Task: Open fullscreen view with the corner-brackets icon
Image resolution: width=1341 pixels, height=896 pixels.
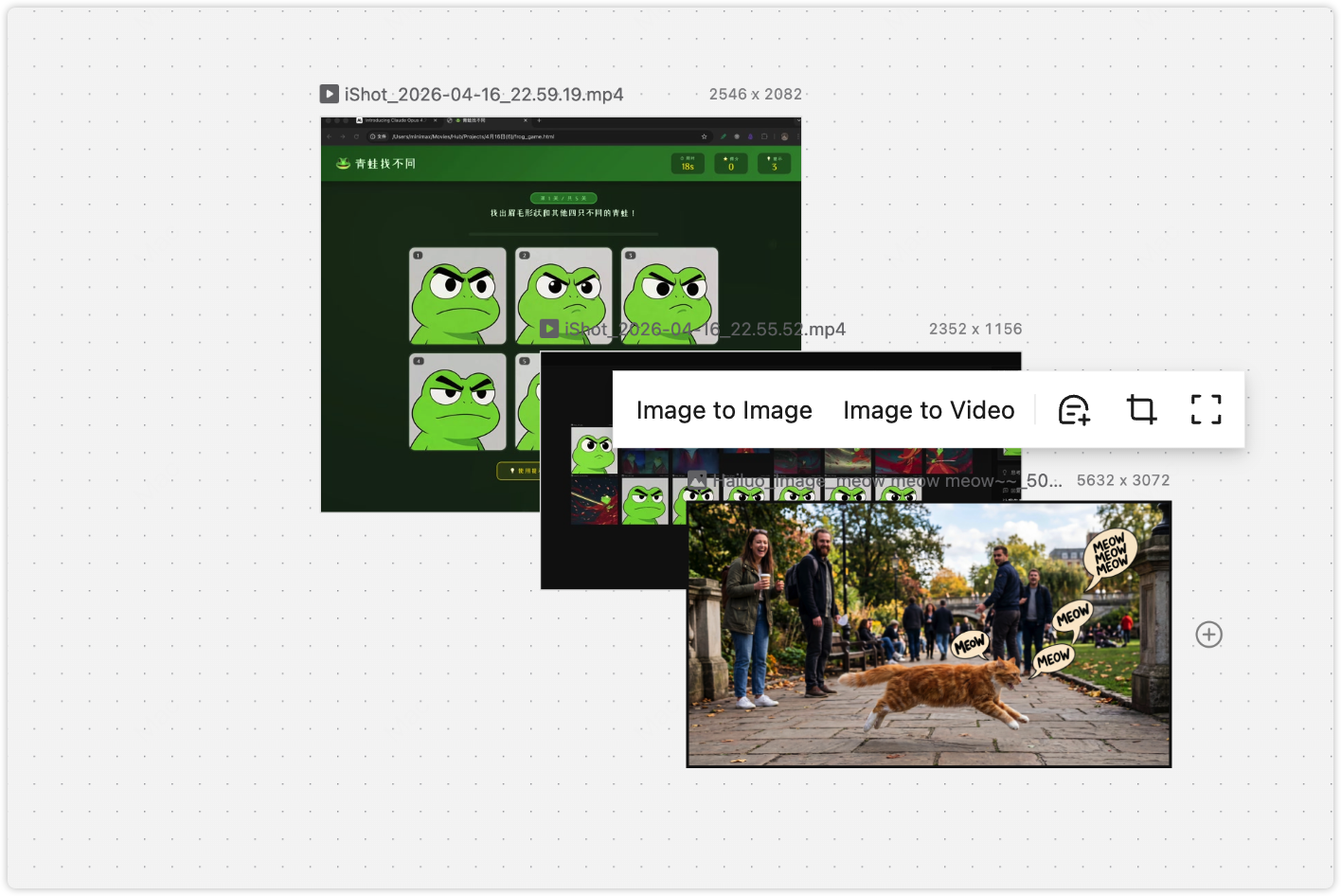Action: click(x=1206, y=410)
